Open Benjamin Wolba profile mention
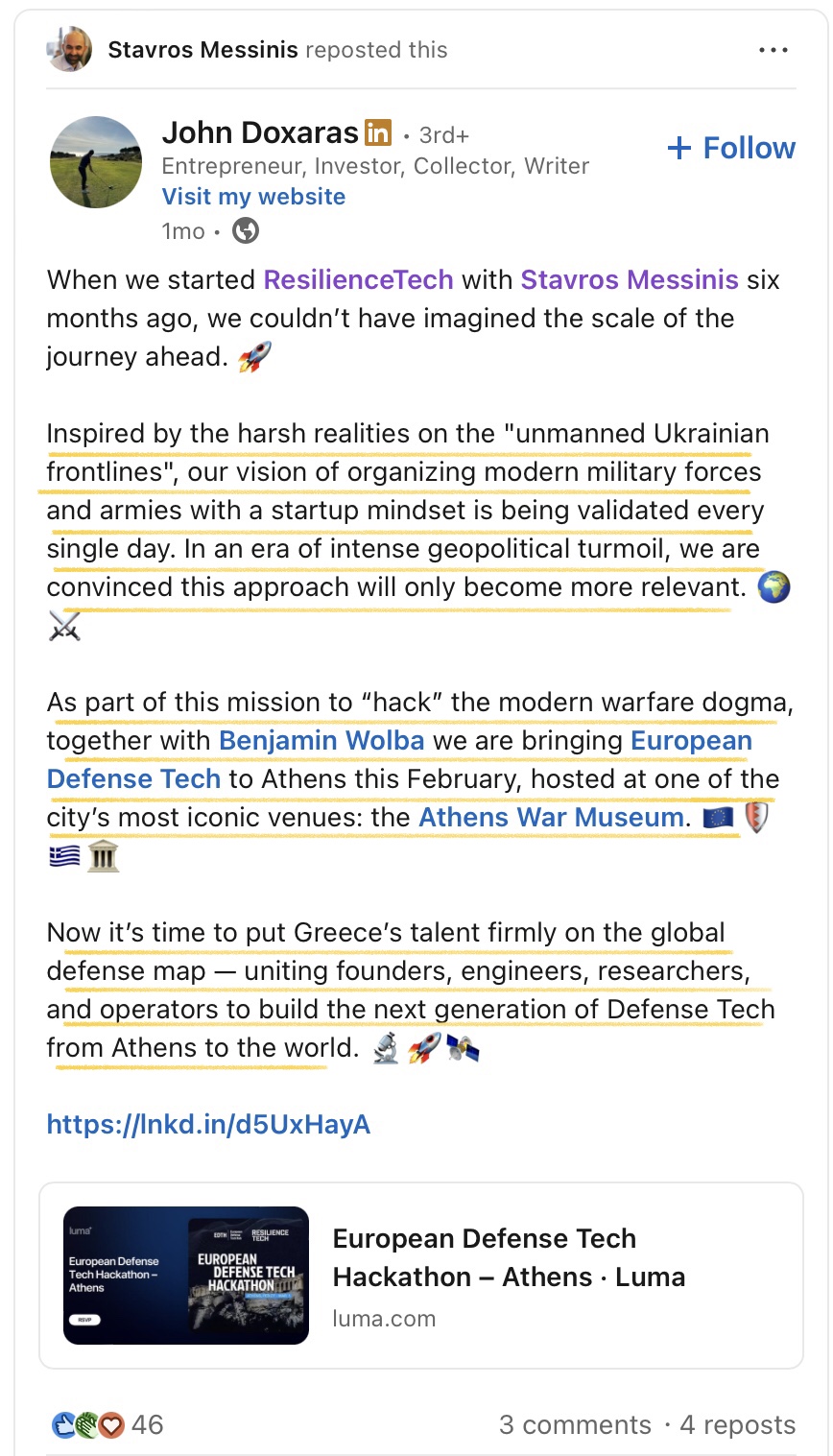 point(321,741)
